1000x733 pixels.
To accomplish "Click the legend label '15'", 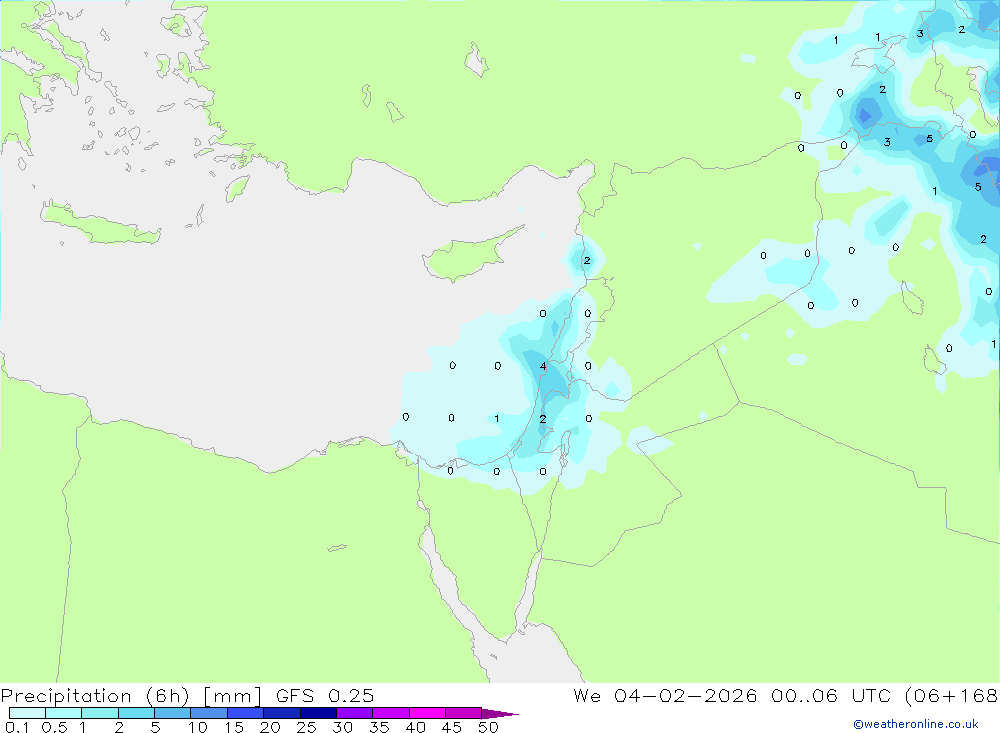I will point(233,727).
